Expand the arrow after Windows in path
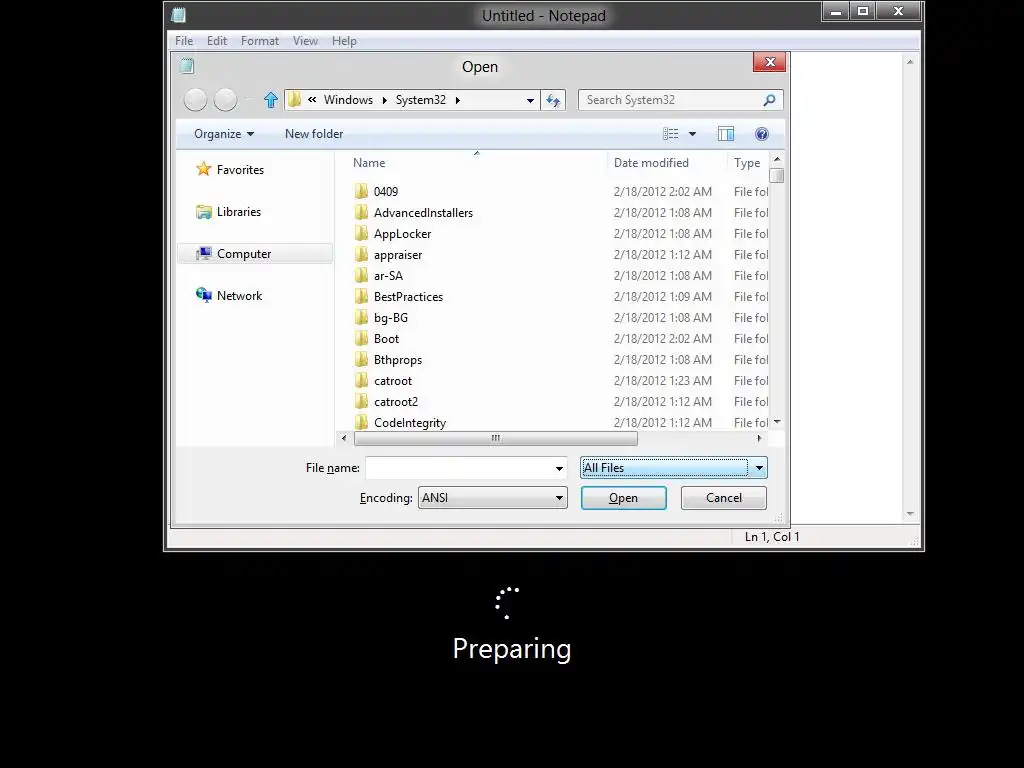Viewport: 1024px width, 768px height. point(385,100)
